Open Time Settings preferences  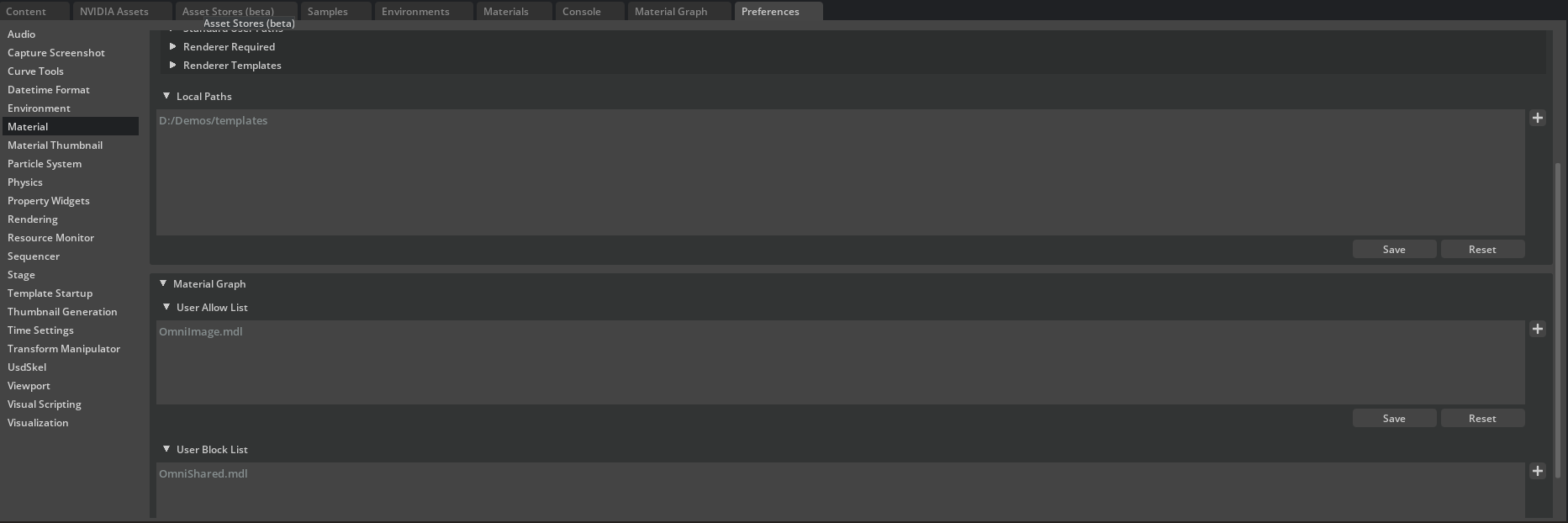pyautogui.click(x=71, y=330)
